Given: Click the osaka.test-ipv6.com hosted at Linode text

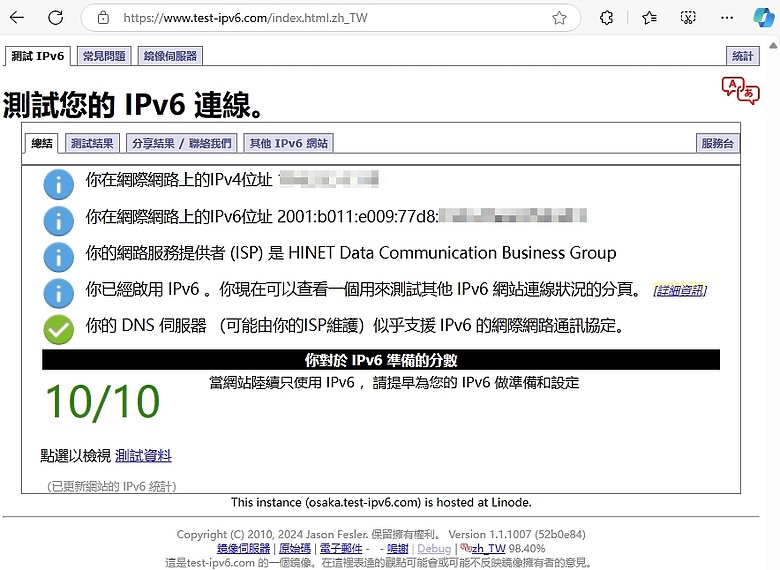Looking at the screenshot, I should [x=381, y=502].
